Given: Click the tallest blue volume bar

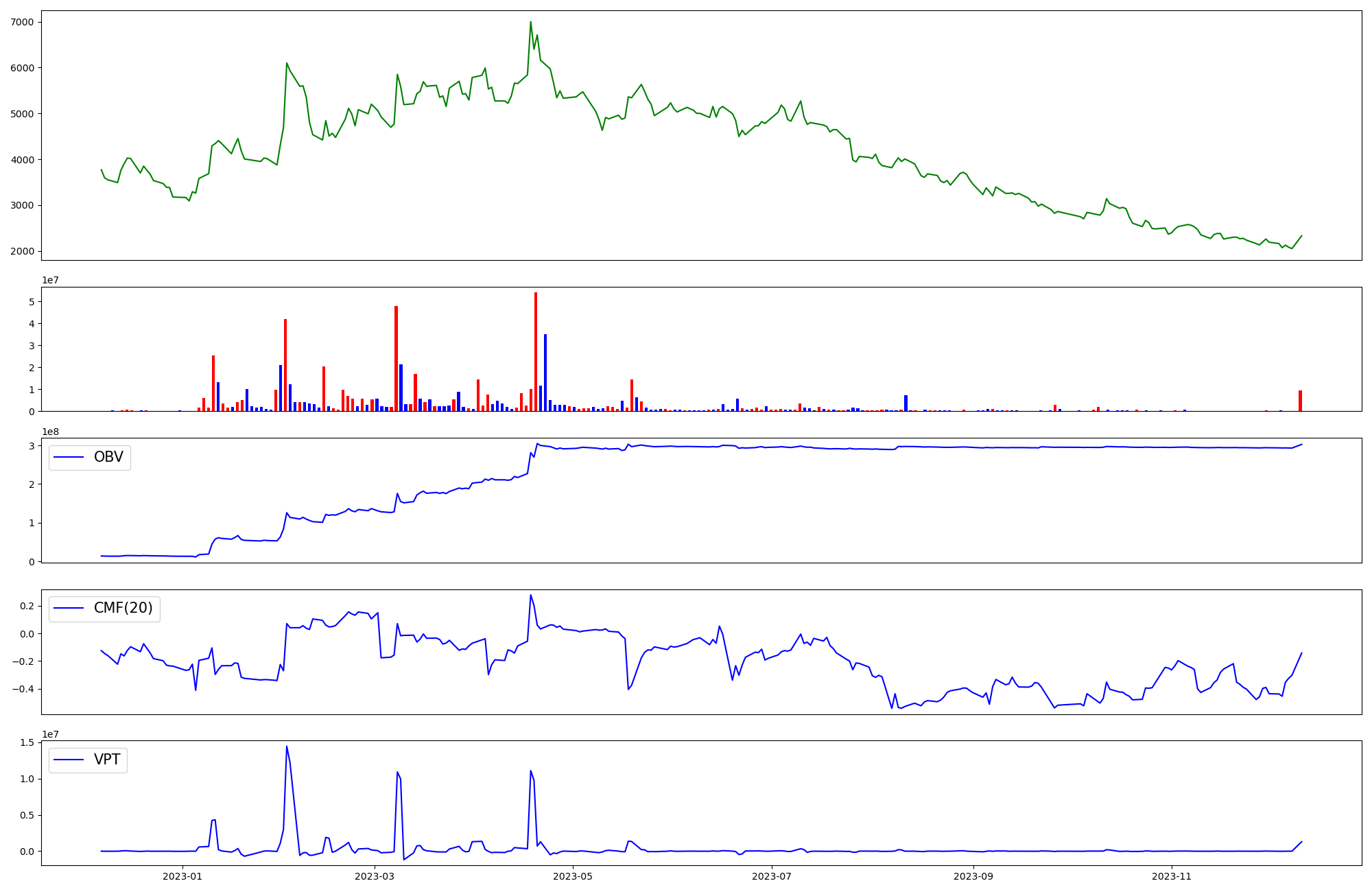Looking at the screenshot, I should 545,372.
